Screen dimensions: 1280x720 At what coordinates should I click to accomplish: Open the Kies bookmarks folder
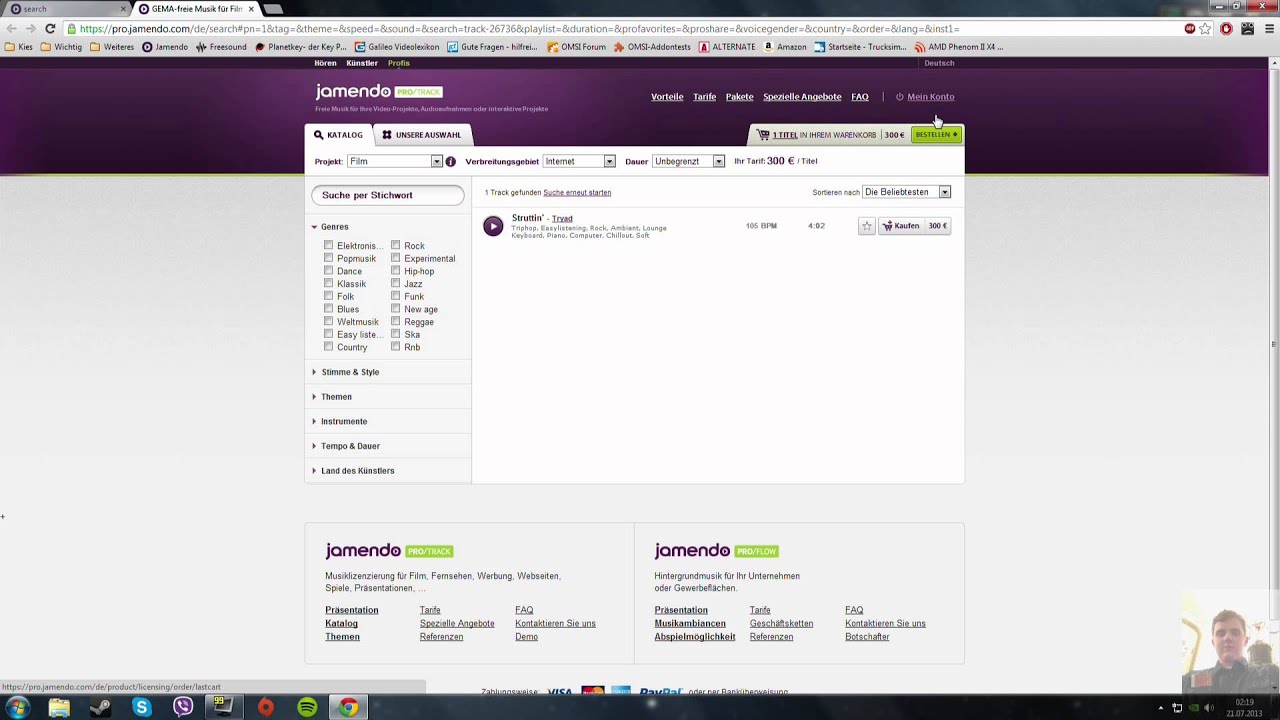19,47
